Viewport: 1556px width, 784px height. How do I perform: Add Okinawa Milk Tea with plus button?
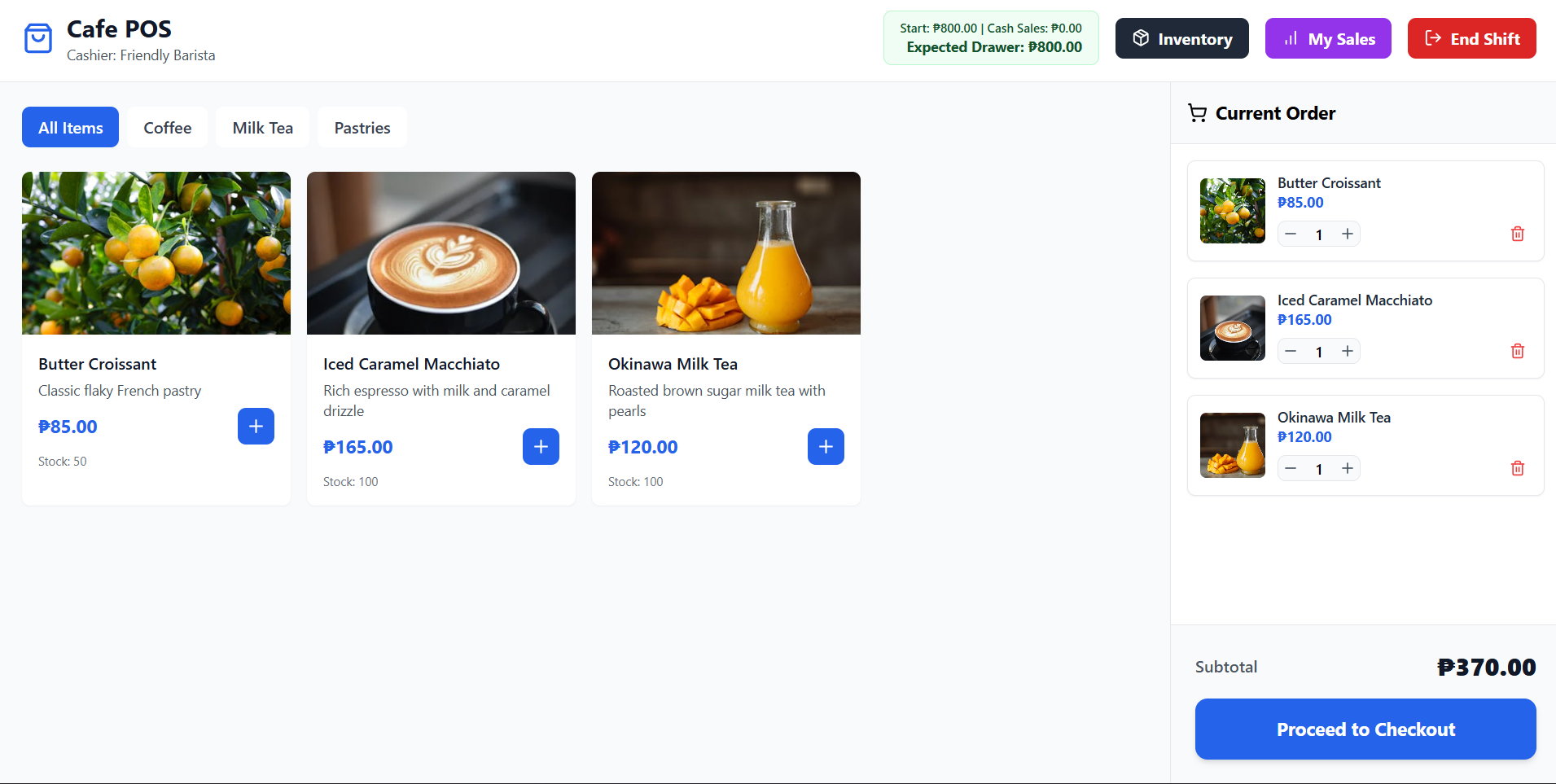coord(826,447)
